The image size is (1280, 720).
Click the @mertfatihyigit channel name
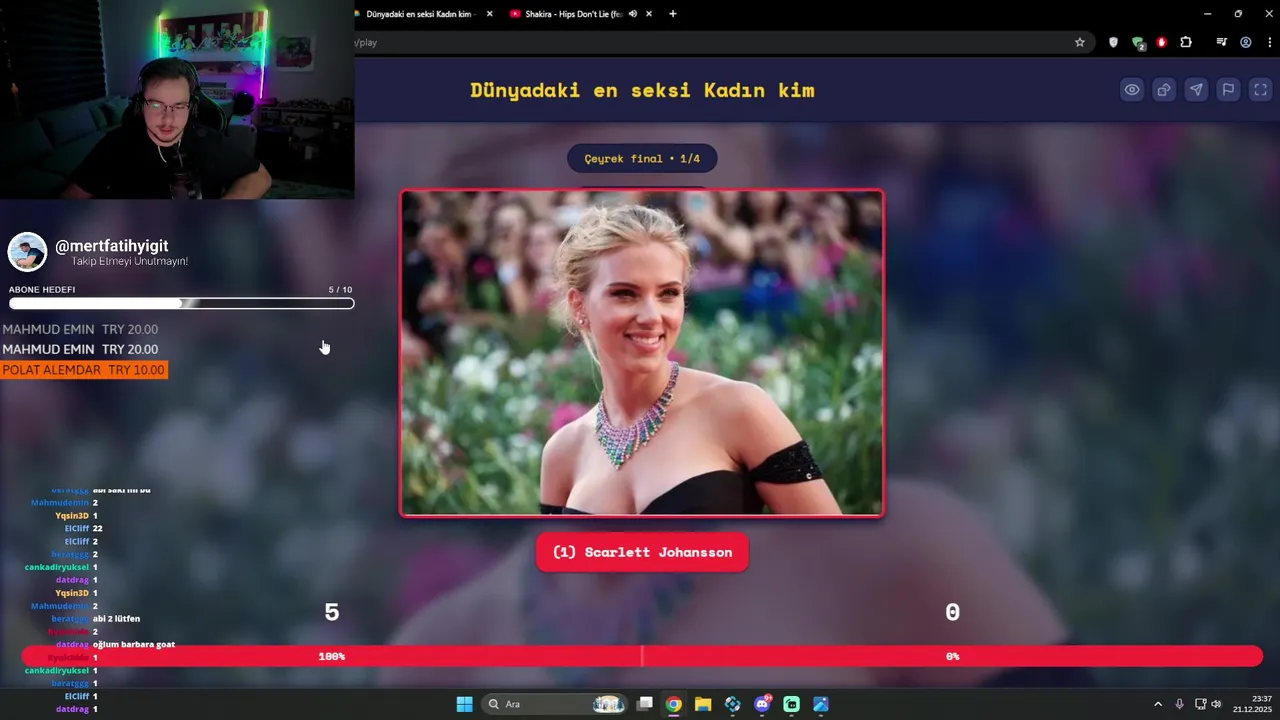[111, 246]
